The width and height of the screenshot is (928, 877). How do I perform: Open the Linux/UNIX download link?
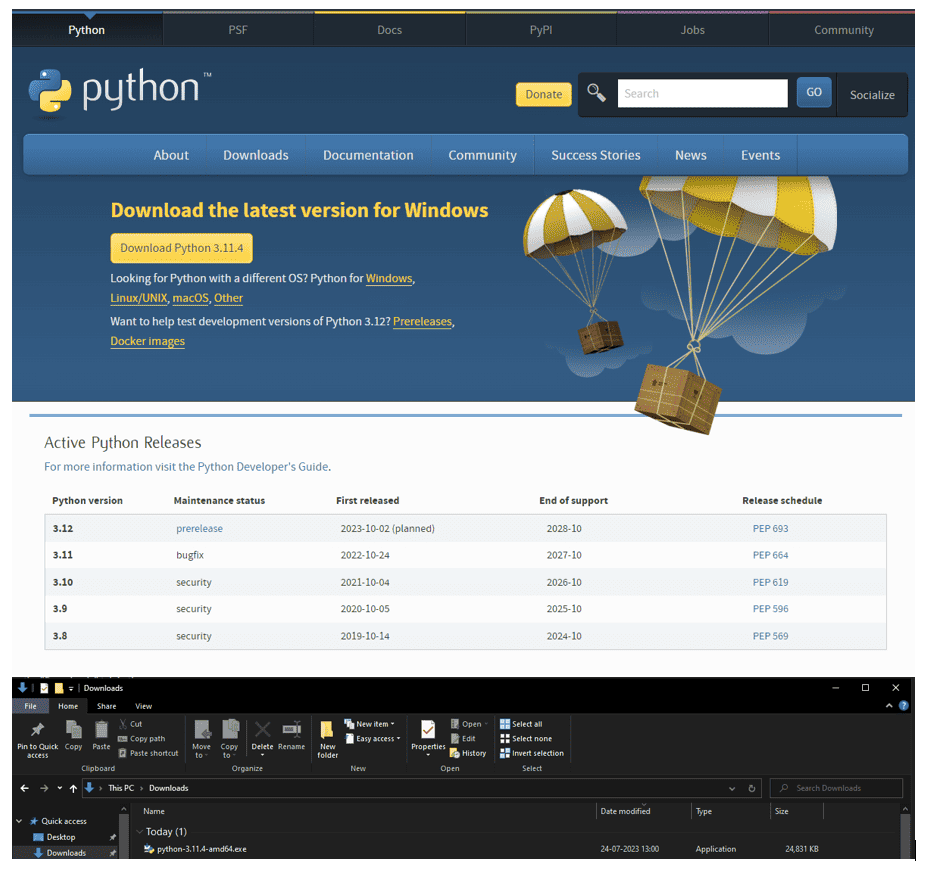(138, 298)
